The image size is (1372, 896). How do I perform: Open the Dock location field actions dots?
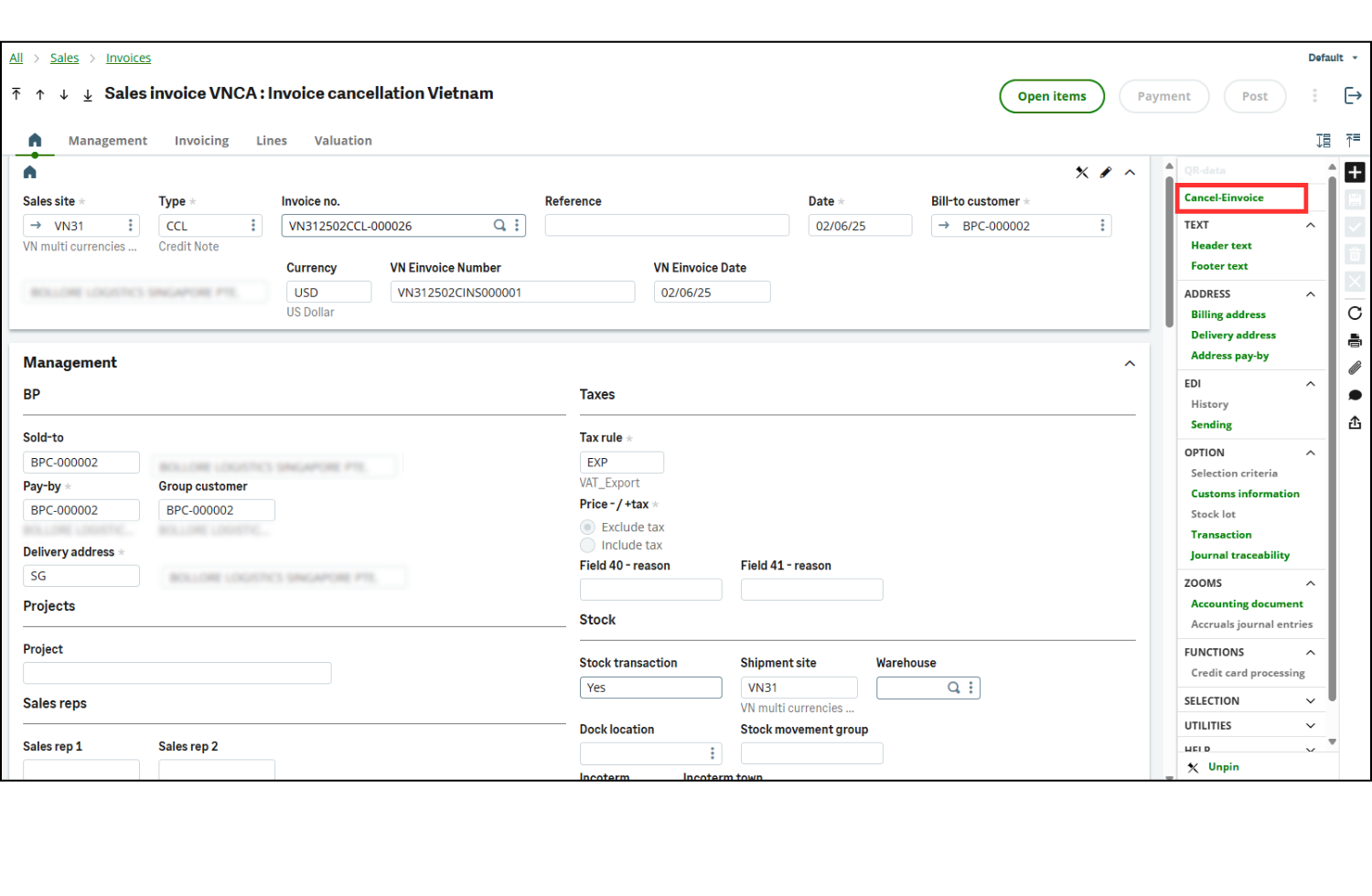(713, 753)
